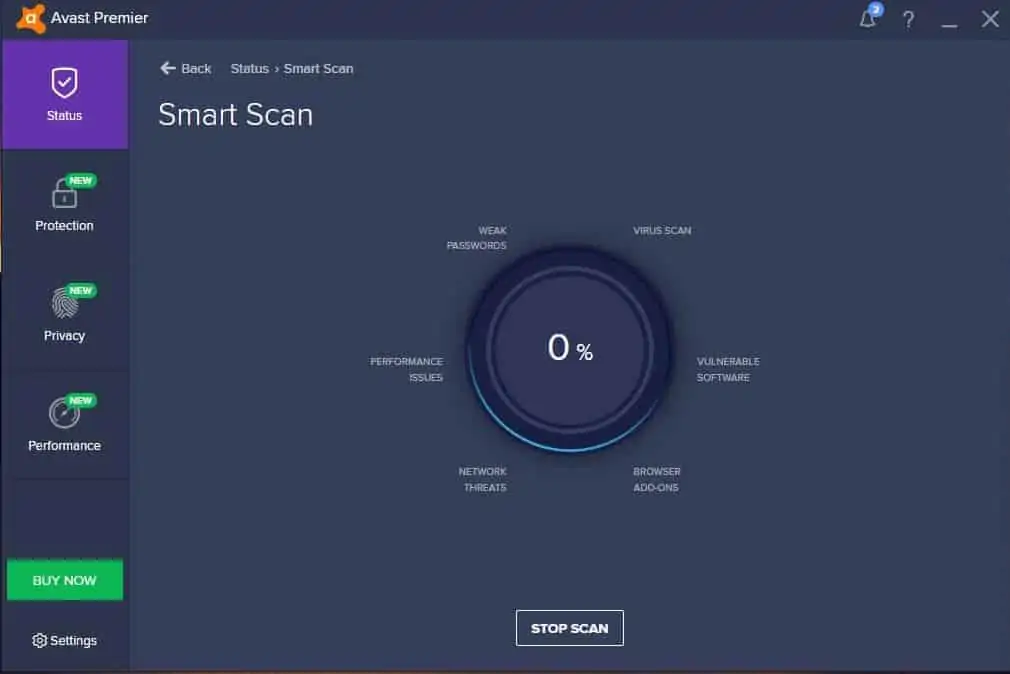
Task: Minimize the Avast Premier window
Action: [x=949, y=19]
